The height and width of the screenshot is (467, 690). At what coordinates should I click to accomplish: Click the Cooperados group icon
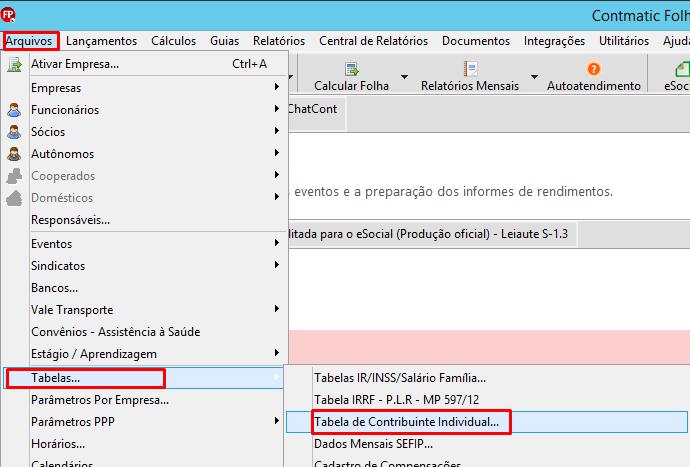[14, 176]
